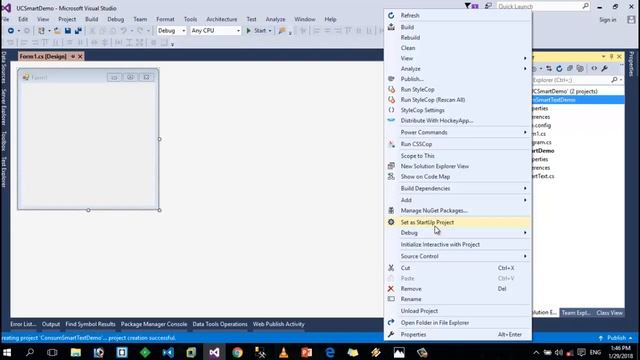The image size is (640, 360).
Task: Open New Solution Explorer View
Action: 458,166
